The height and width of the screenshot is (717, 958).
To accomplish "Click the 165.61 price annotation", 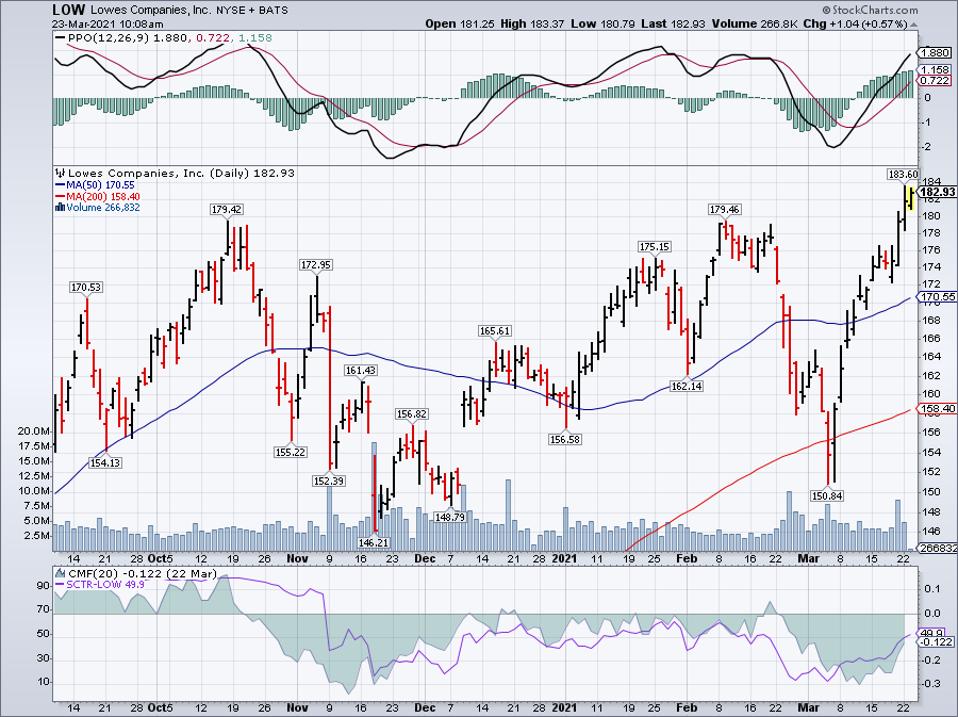I will point(494,331).
